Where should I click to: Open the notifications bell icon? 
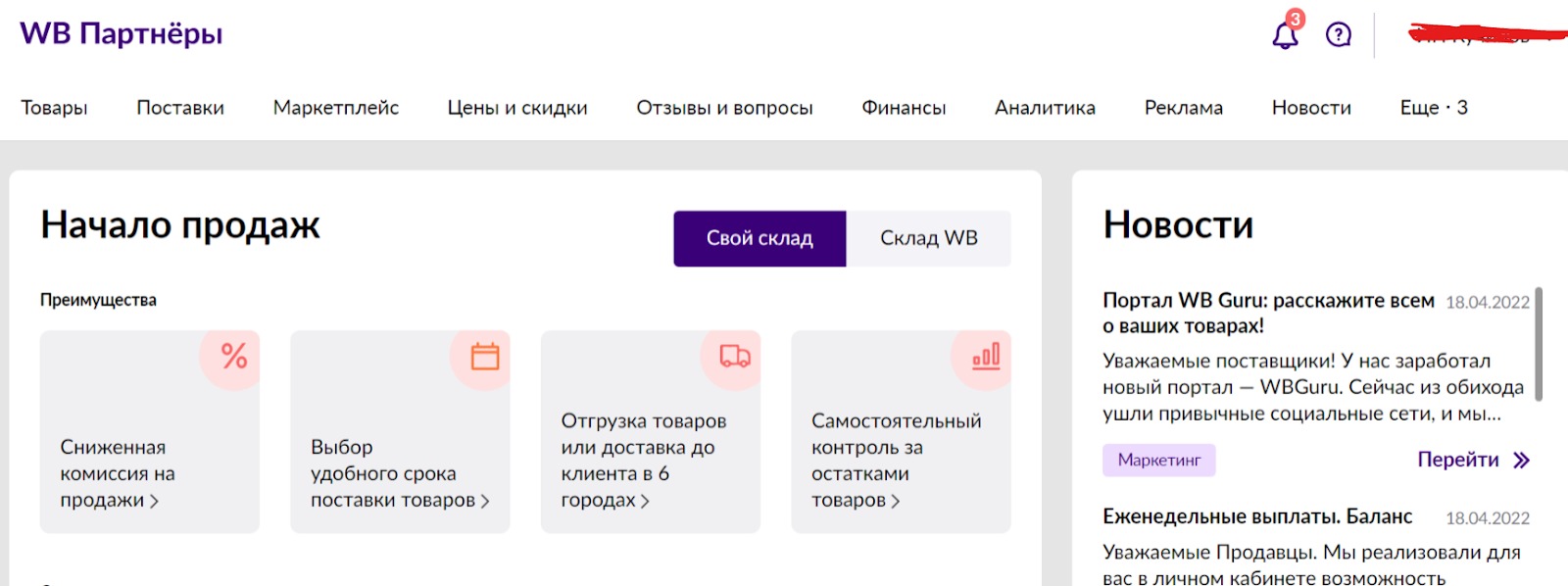(1285, 35)
